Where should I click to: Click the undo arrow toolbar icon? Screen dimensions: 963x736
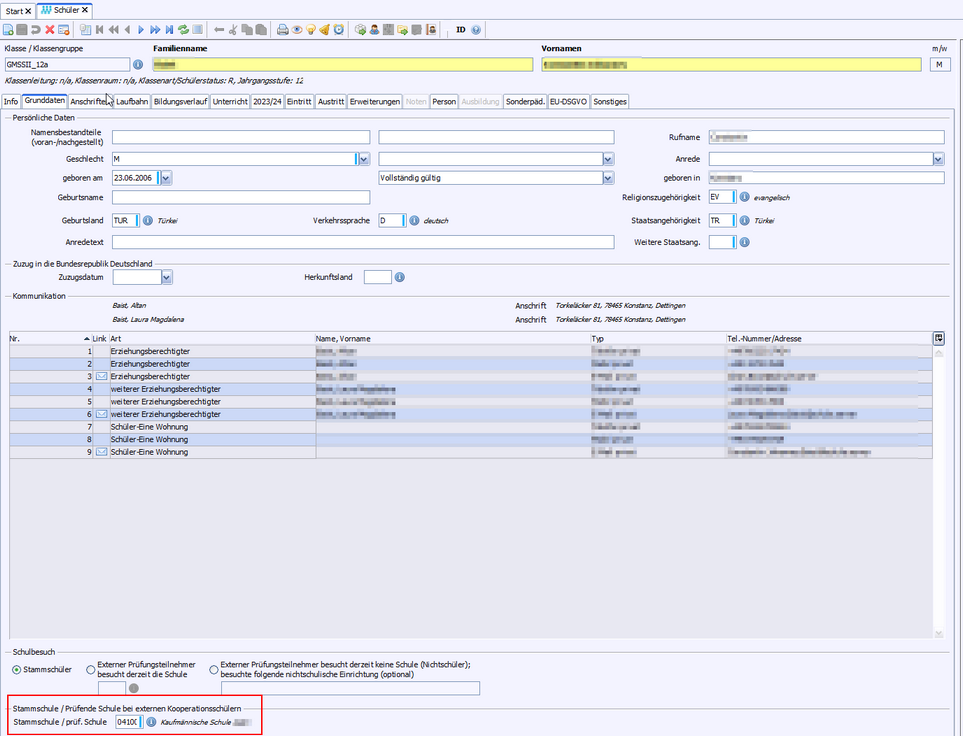tap(36, 29)
